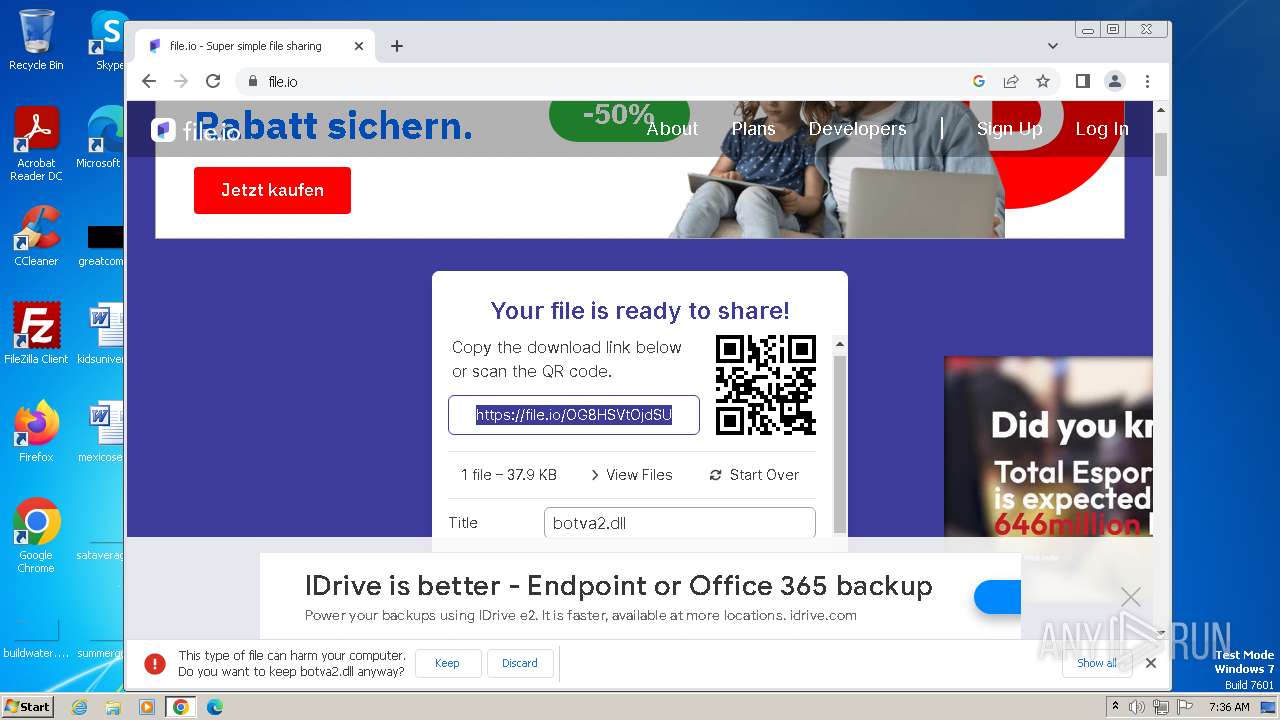Click the padlock site info icon
Viewport: 1280px width, 720px height.
click(252, 82)
